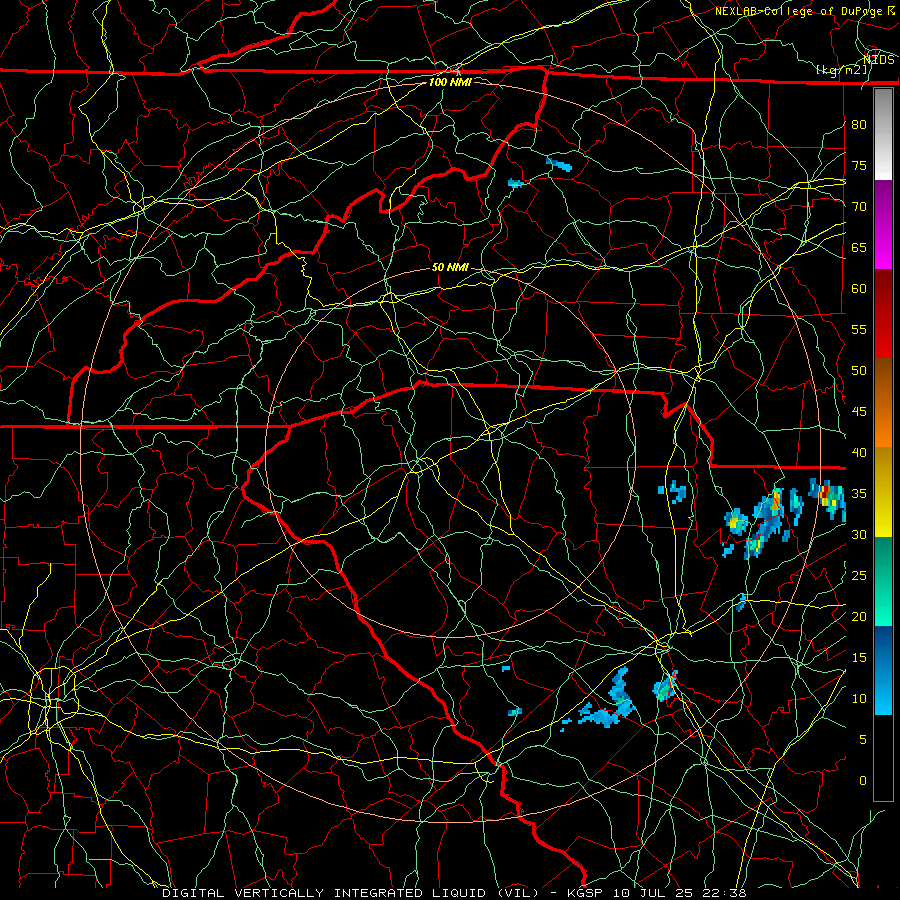
Task: Click the scale value 80
Action: tap(859, 125)
